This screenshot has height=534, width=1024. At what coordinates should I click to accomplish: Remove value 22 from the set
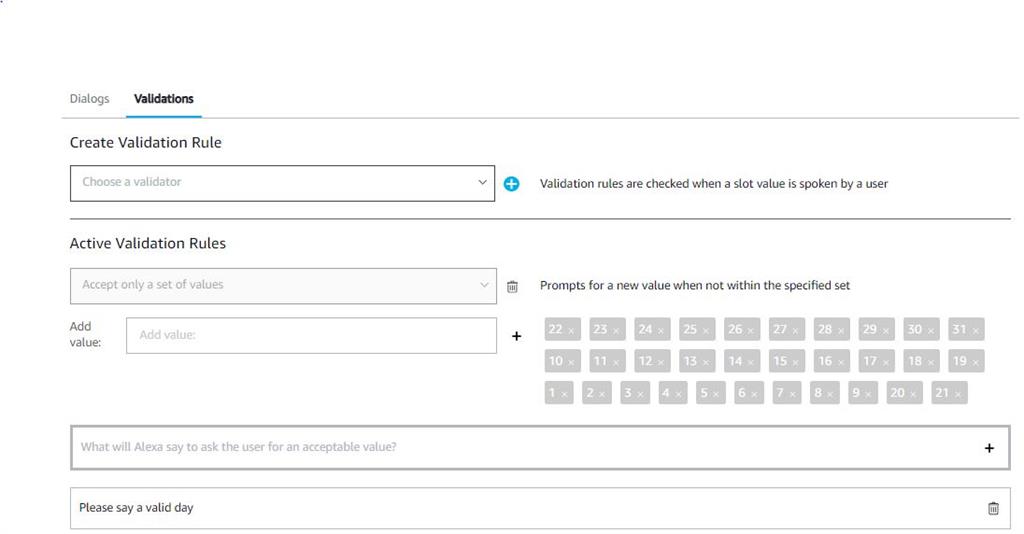point(572,330)
